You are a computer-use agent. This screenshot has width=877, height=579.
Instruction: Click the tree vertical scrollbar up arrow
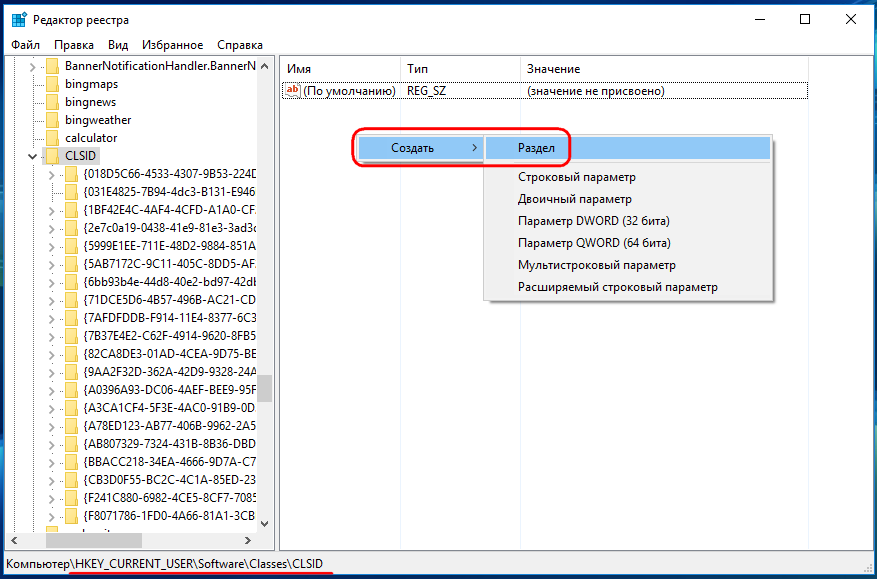pos(265,67)
